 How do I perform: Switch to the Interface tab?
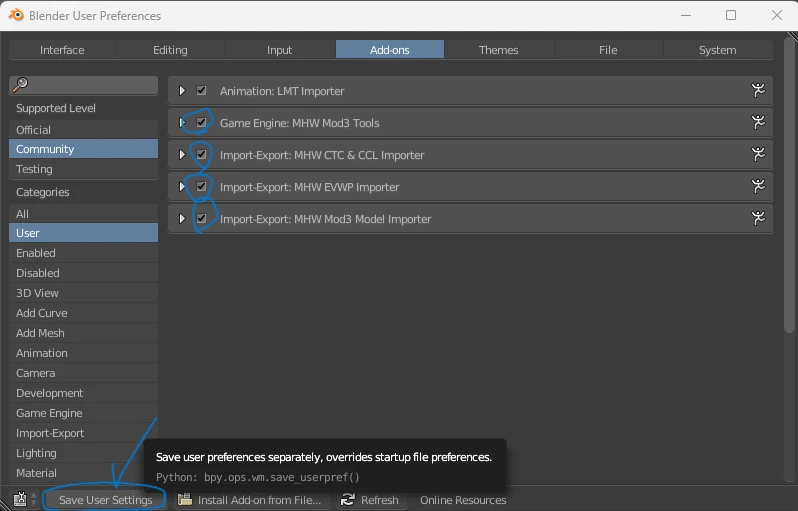63,50
